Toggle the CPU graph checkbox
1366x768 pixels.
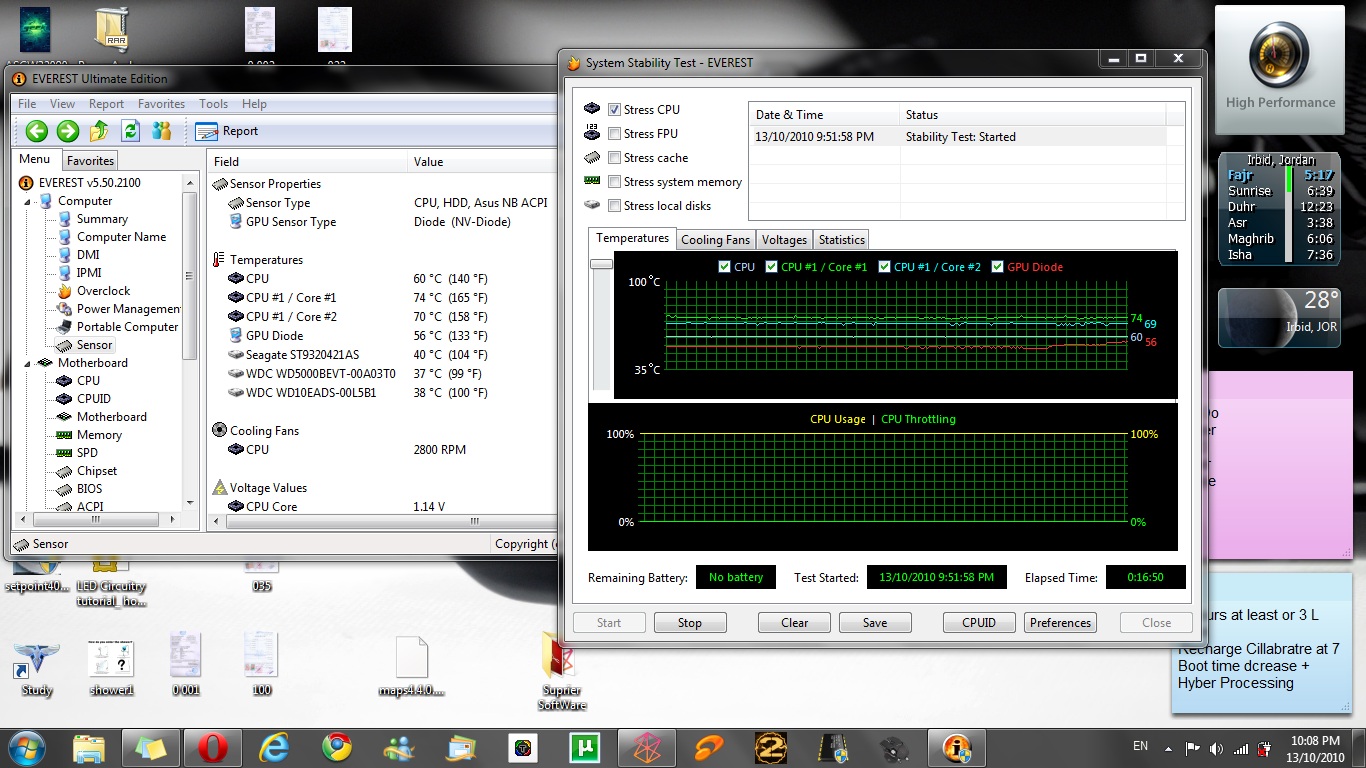(x=724, y=267)
